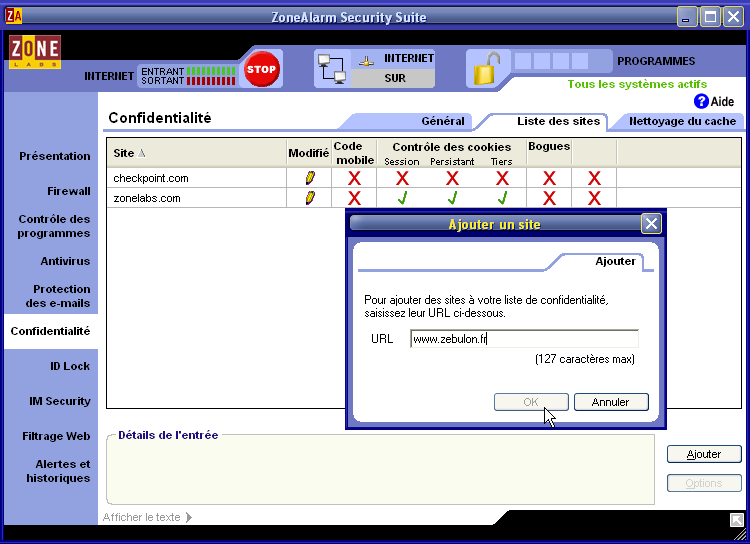
Task: Click the Internet lock padlock icon
Action: tap(486, 69)
